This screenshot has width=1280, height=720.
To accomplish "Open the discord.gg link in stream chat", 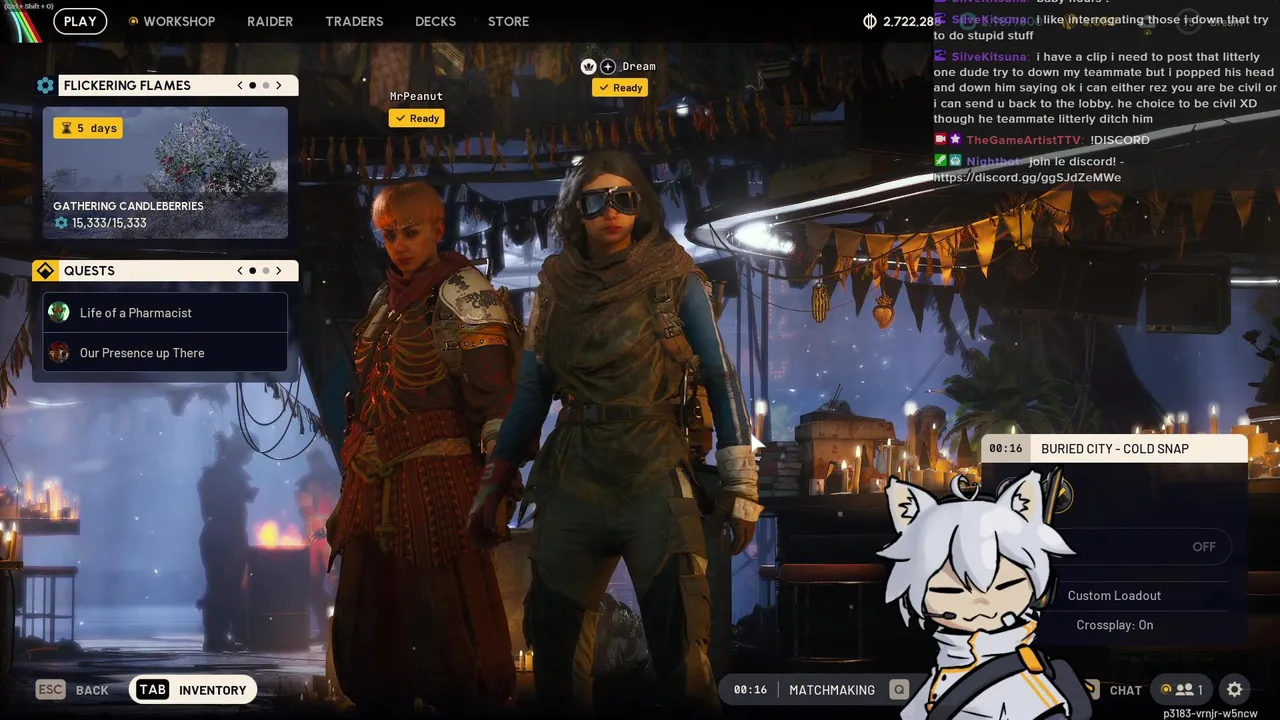I will click(1027, 178).
